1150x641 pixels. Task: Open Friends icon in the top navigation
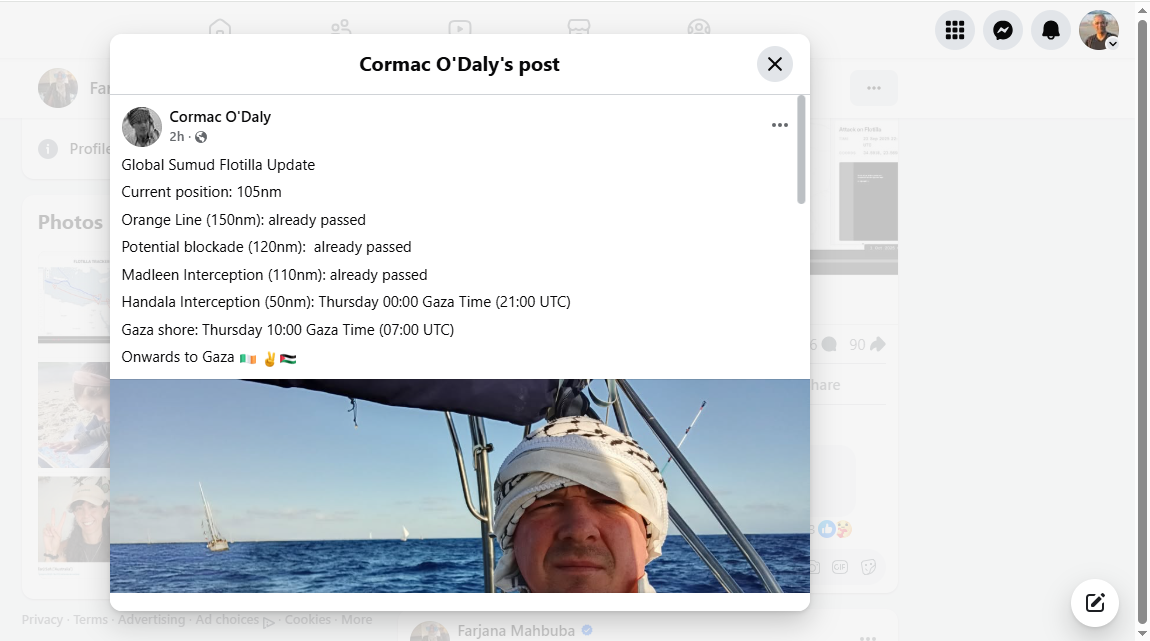(x=340, y=29)
